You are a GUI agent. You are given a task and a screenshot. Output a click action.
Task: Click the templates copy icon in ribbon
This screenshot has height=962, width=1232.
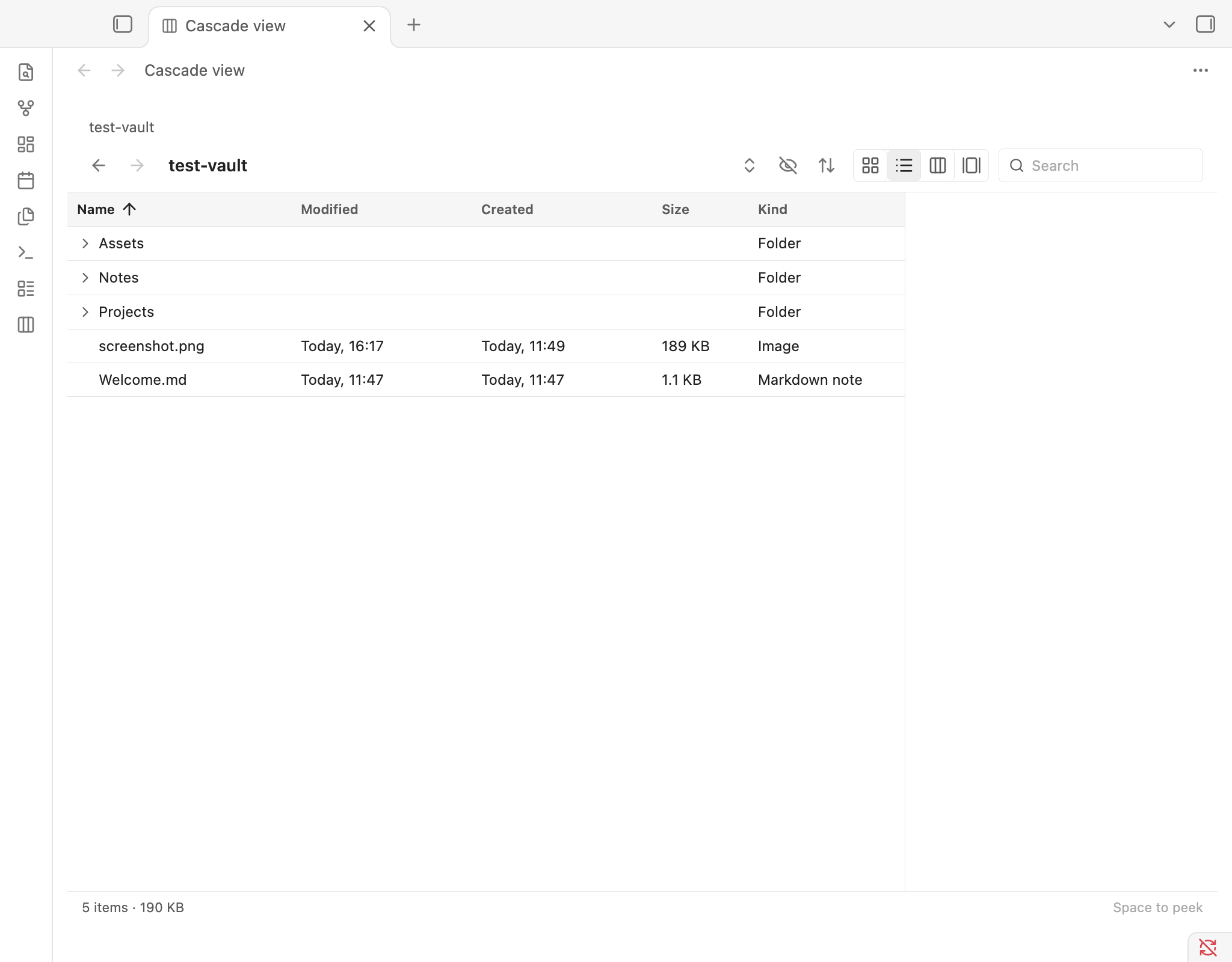tap(26, 216)
